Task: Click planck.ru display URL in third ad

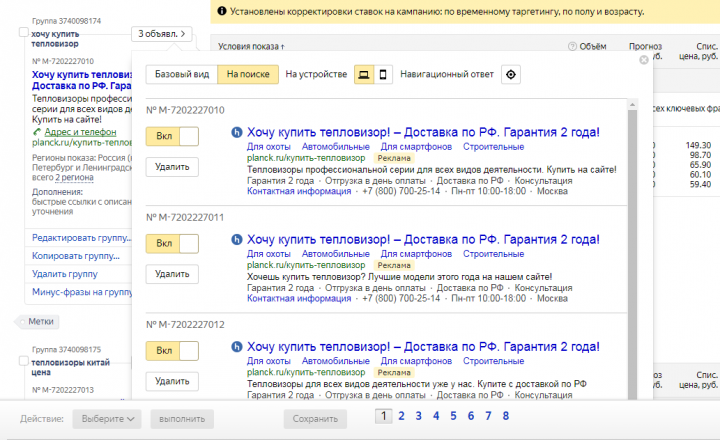Action: (x=306, y=372)
